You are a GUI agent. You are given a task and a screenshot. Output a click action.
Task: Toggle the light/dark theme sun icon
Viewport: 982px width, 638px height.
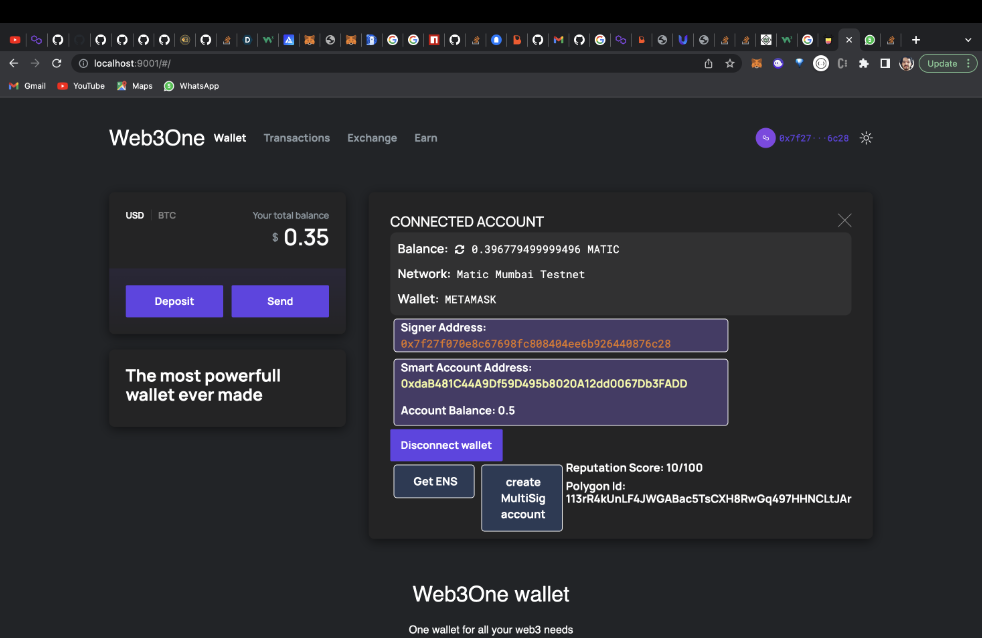pos(866,138)
